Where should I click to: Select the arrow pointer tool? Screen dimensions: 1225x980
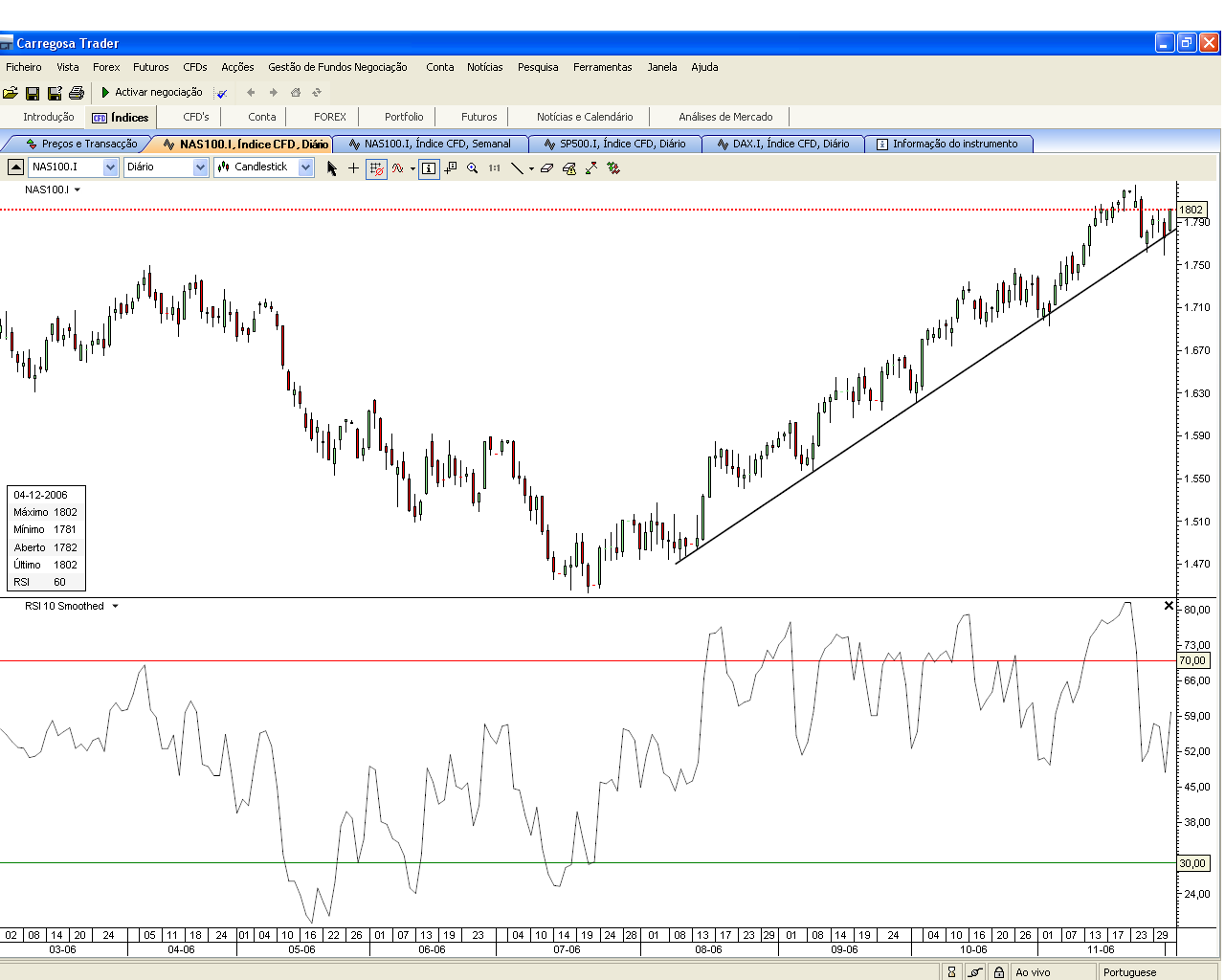[x=331, y=168]
